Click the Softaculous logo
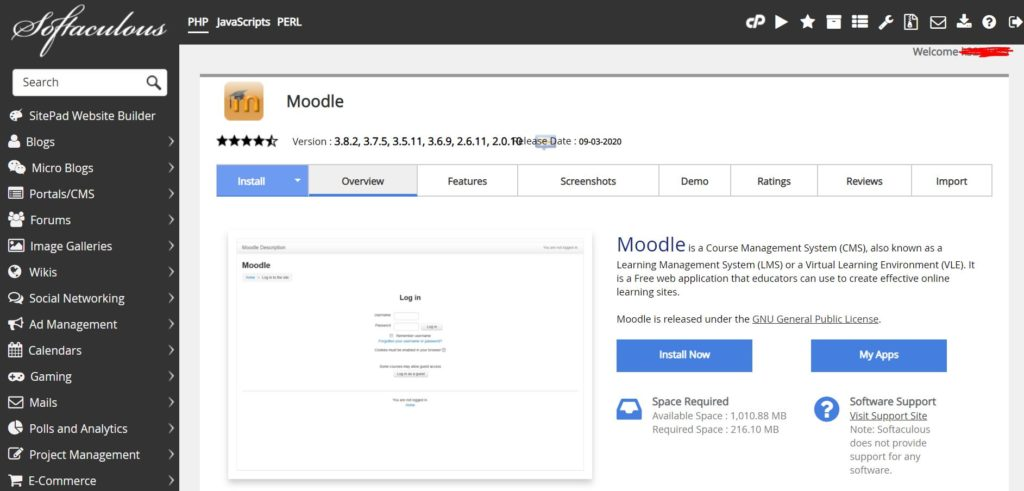 tap(89, 30)
